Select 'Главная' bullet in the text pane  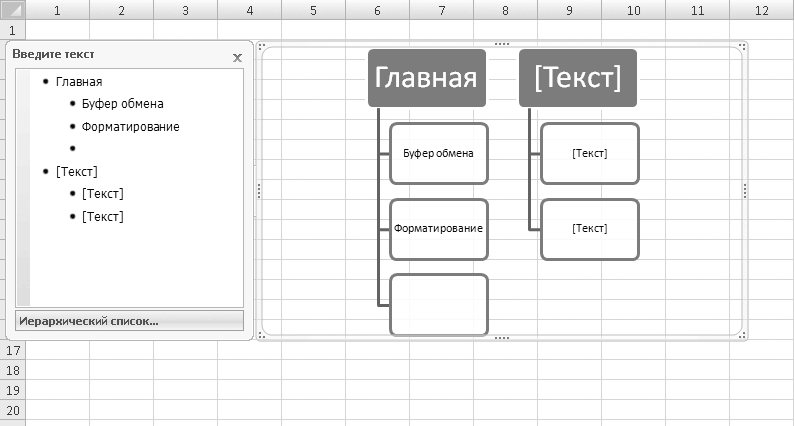tap(79, 82)
